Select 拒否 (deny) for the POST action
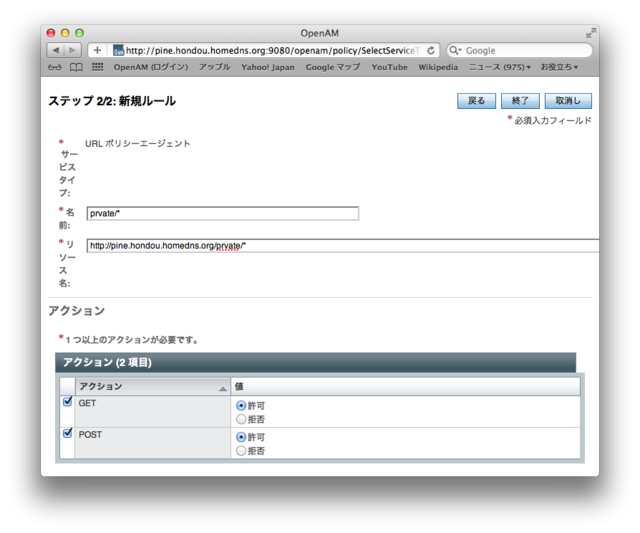Screen dimensions: 640x533 [241, 451]
